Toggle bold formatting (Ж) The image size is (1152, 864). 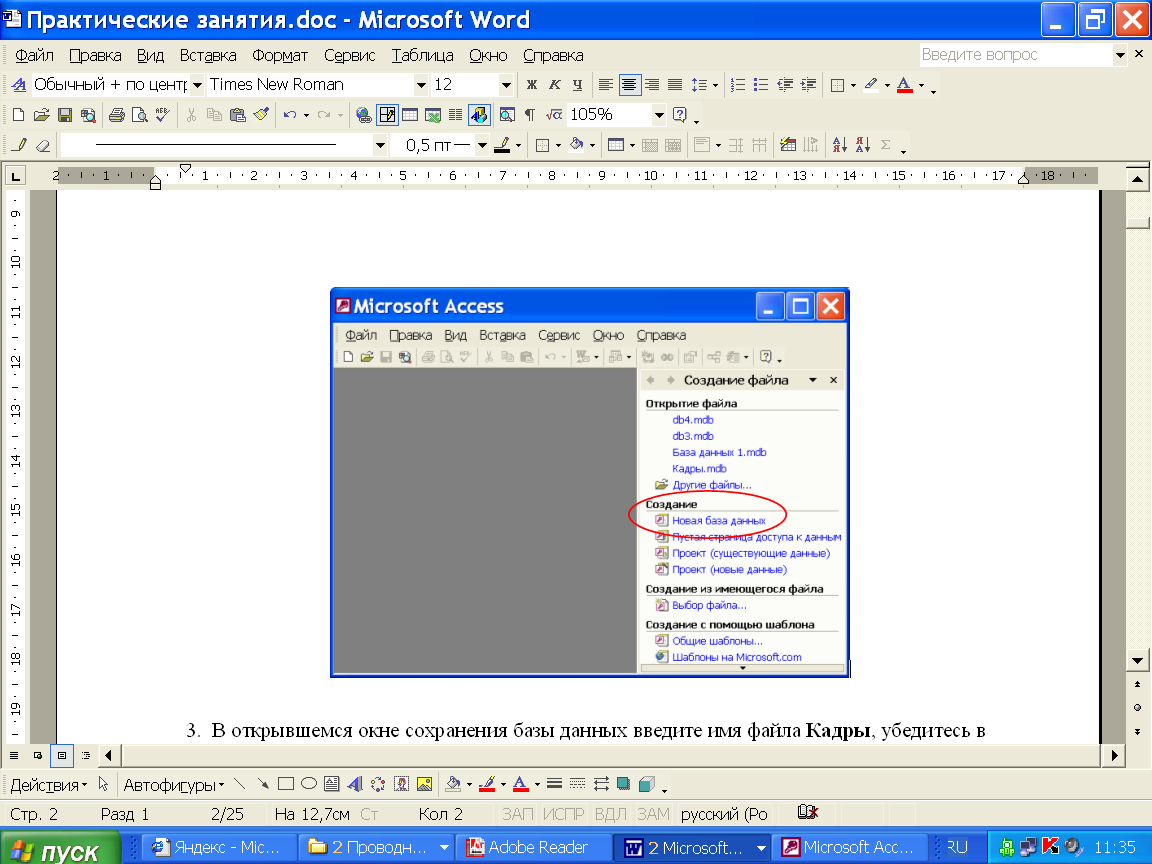(x=532, y=85)
